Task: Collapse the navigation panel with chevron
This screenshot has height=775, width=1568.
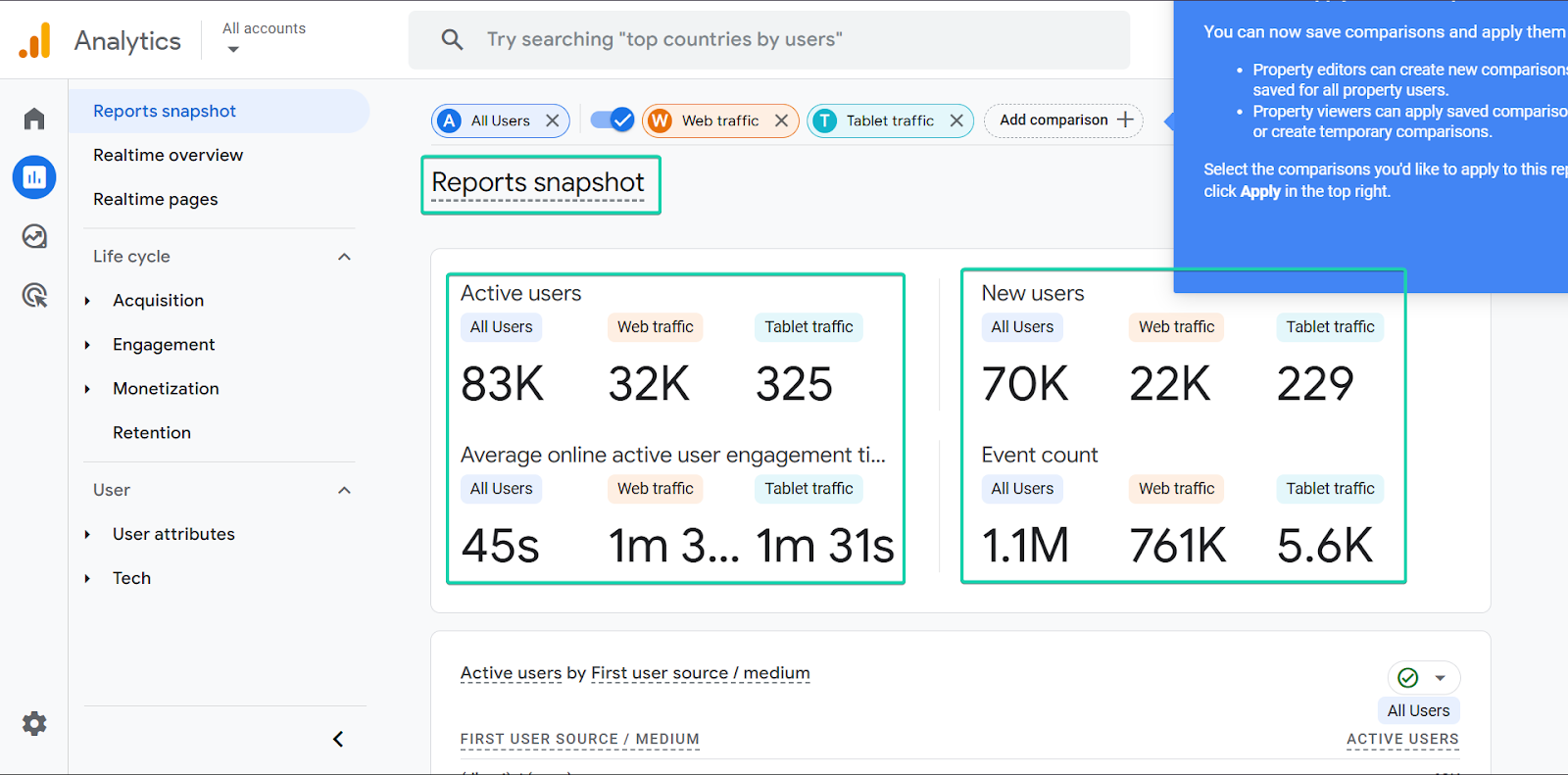Action: pyautogui.click(x=338, y=739)
